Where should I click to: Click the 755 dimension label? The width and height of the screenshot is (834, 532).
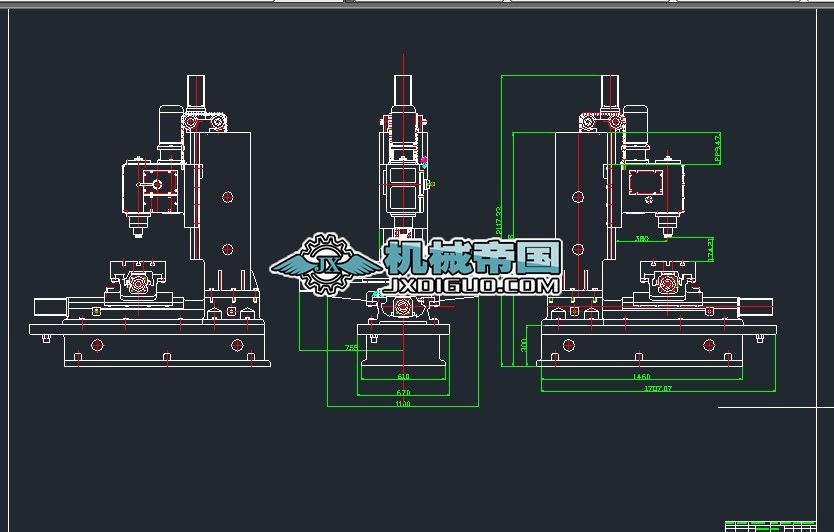(351, 347)
